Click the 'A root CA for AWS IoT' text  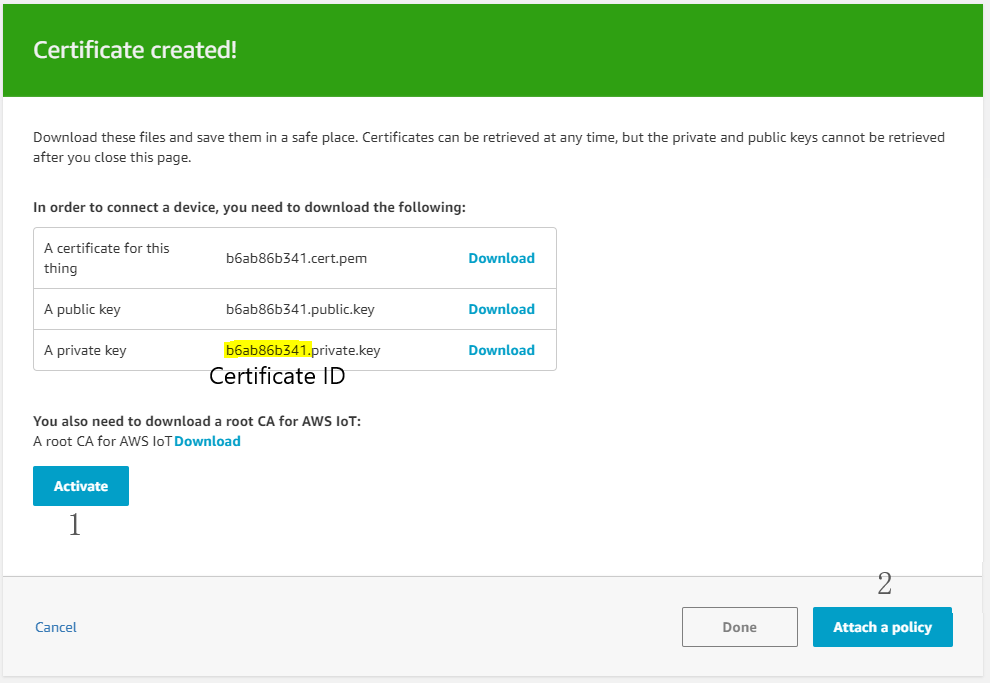point(105,440)
